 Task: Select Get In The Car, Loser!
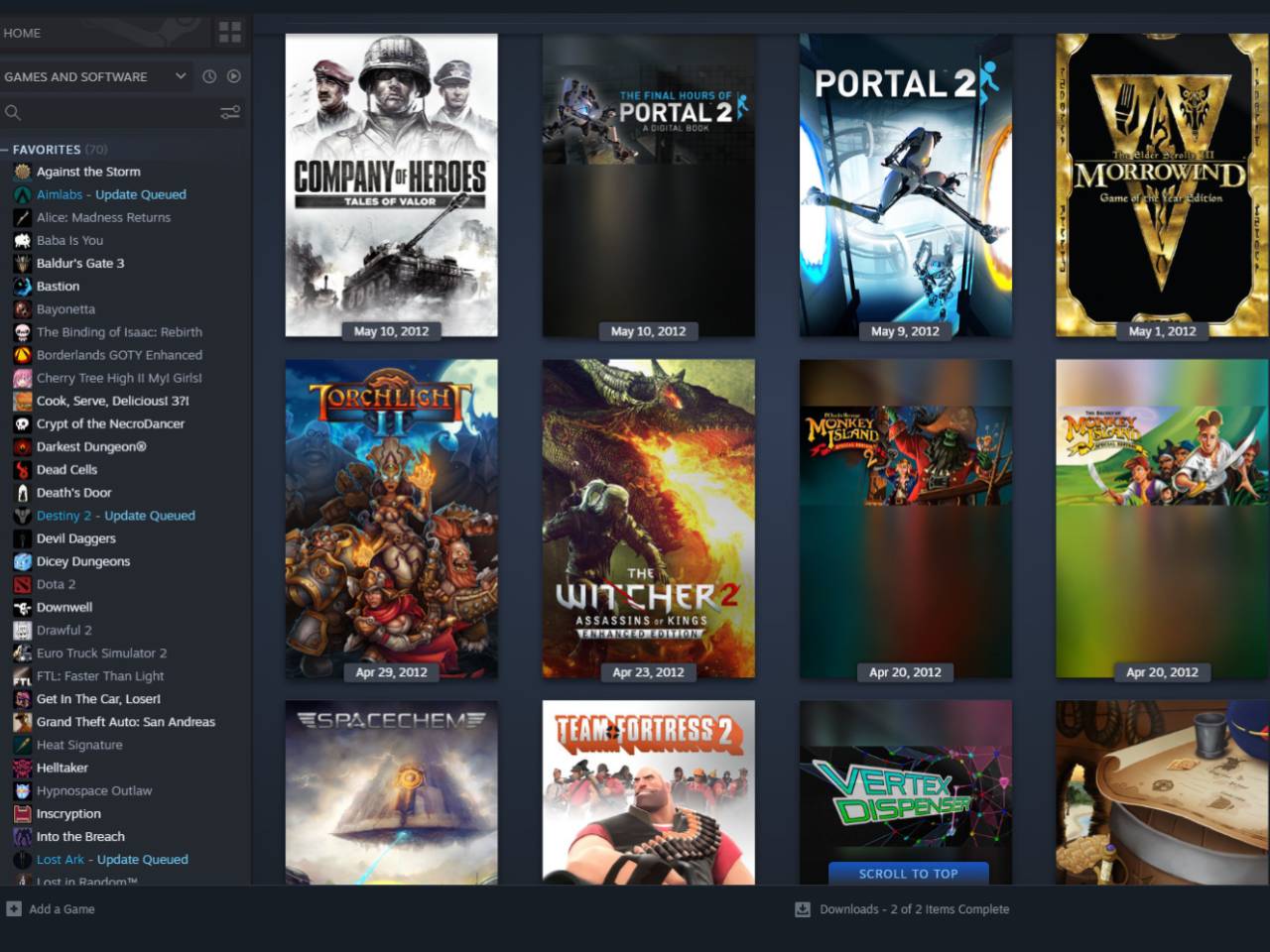(98, 699)
